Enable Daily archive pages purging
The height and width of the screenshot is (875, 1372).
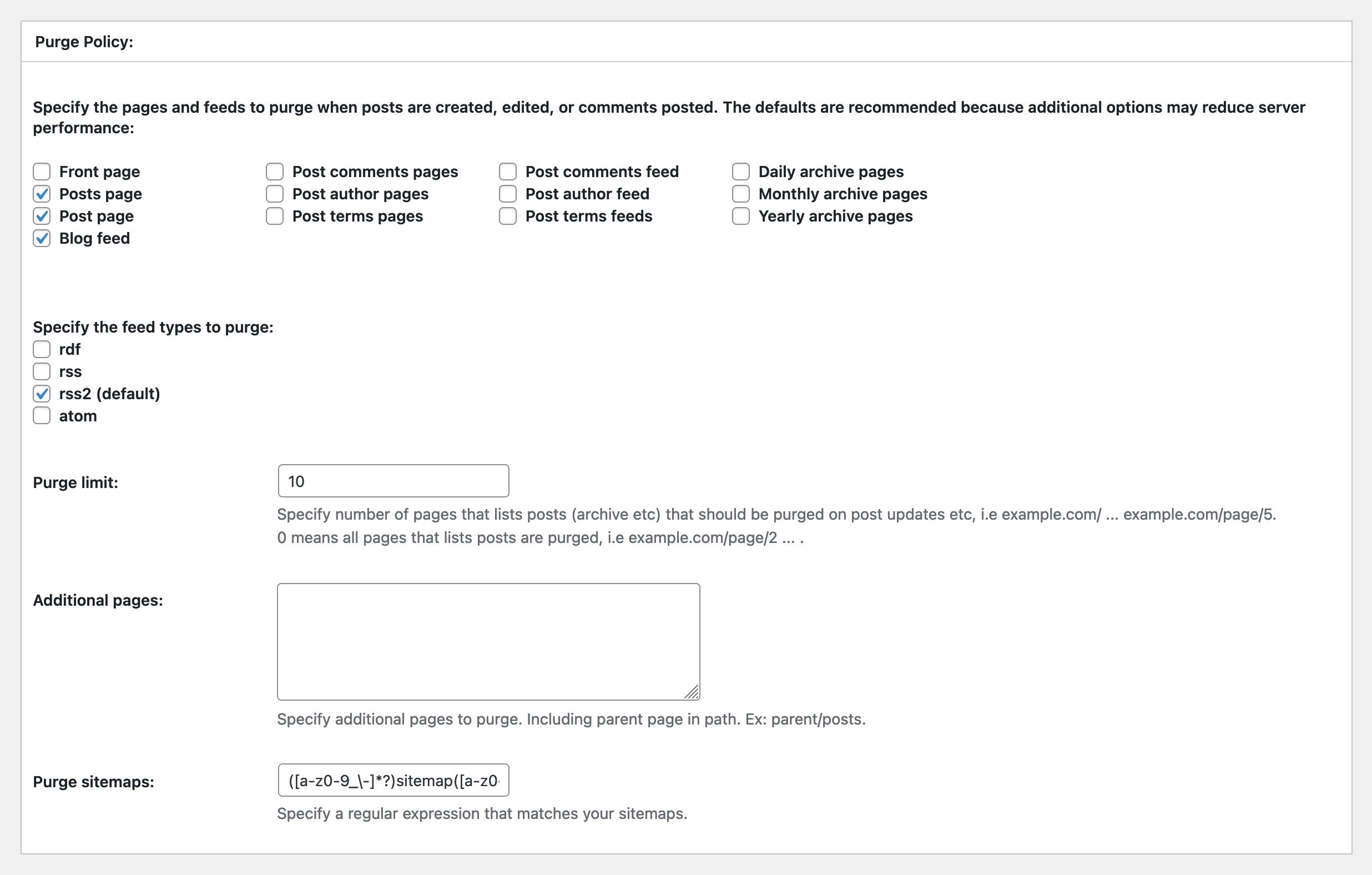pos(741,172)
